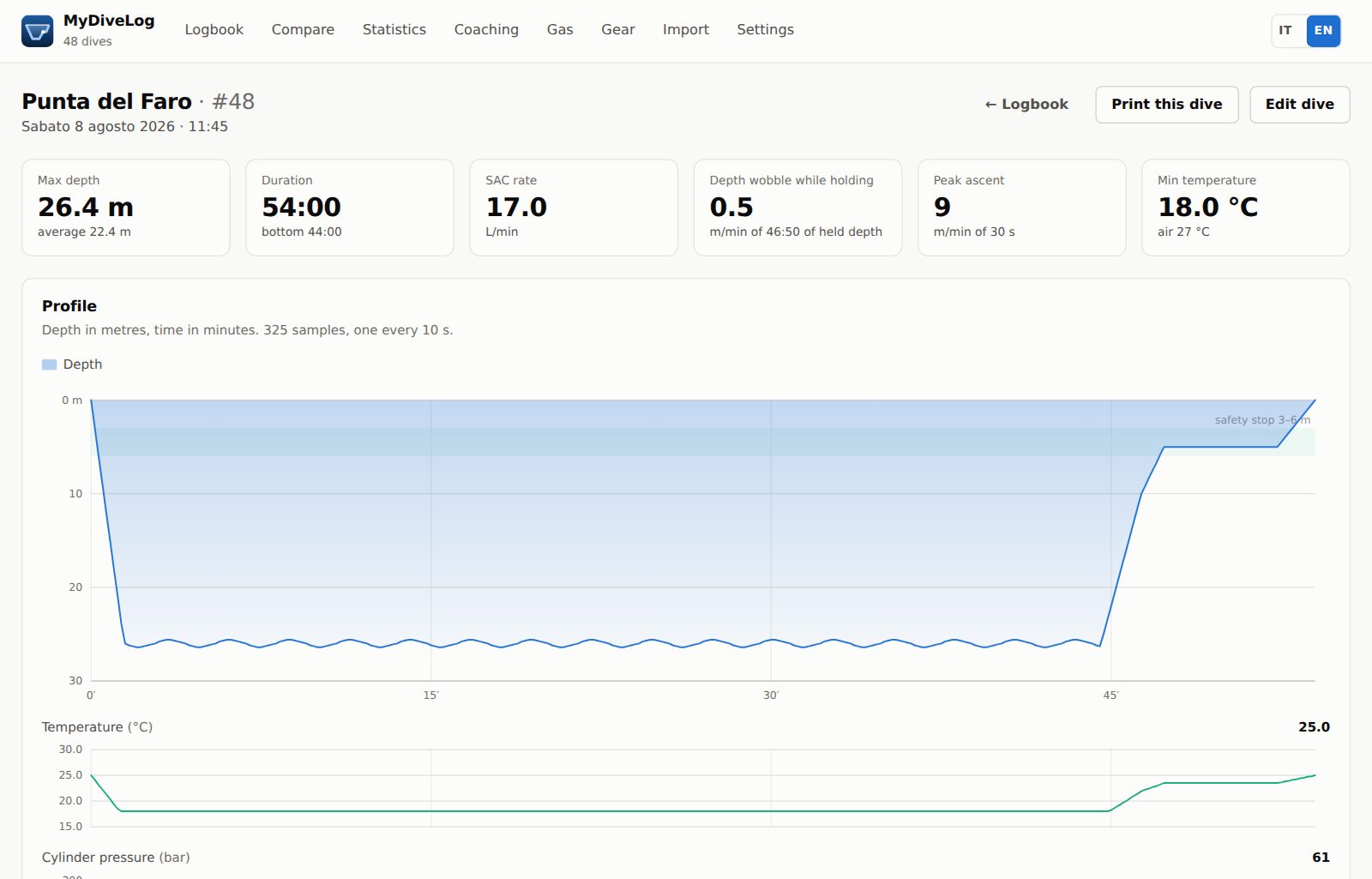The width and height of the screenshot is (1372, 879).
Task: Select the SAC rate 17.0 card
Action: pyautogui.click(x=574, y=208)
